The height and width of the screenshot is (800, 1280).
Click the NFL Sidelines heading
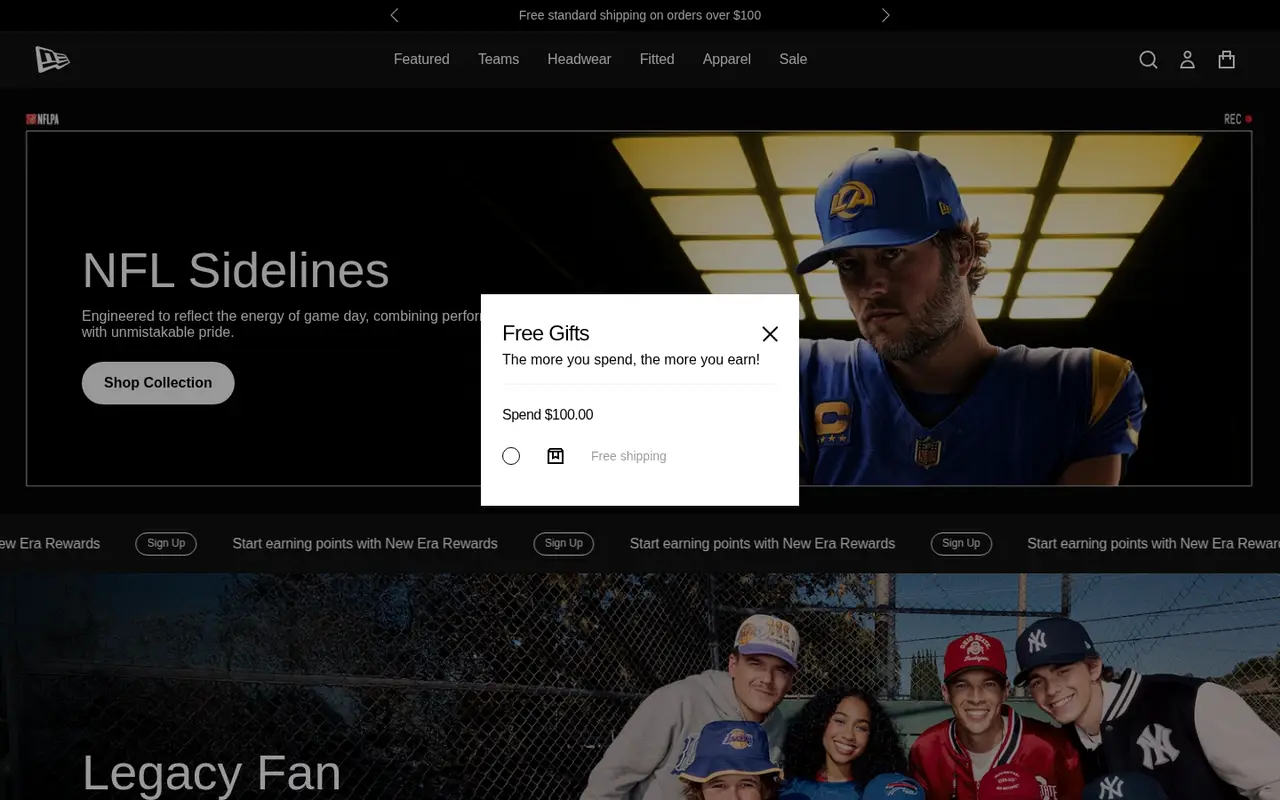(235, 270)
